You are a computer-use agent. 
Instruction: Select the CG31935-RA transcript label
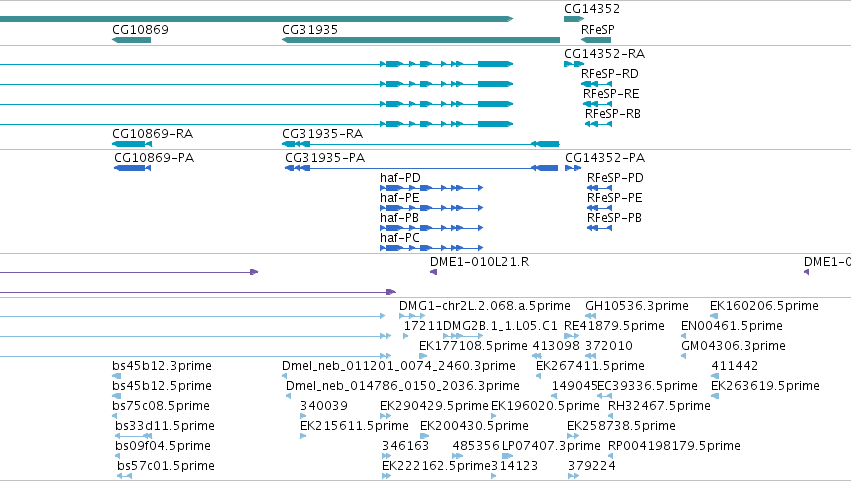[322, 134]
